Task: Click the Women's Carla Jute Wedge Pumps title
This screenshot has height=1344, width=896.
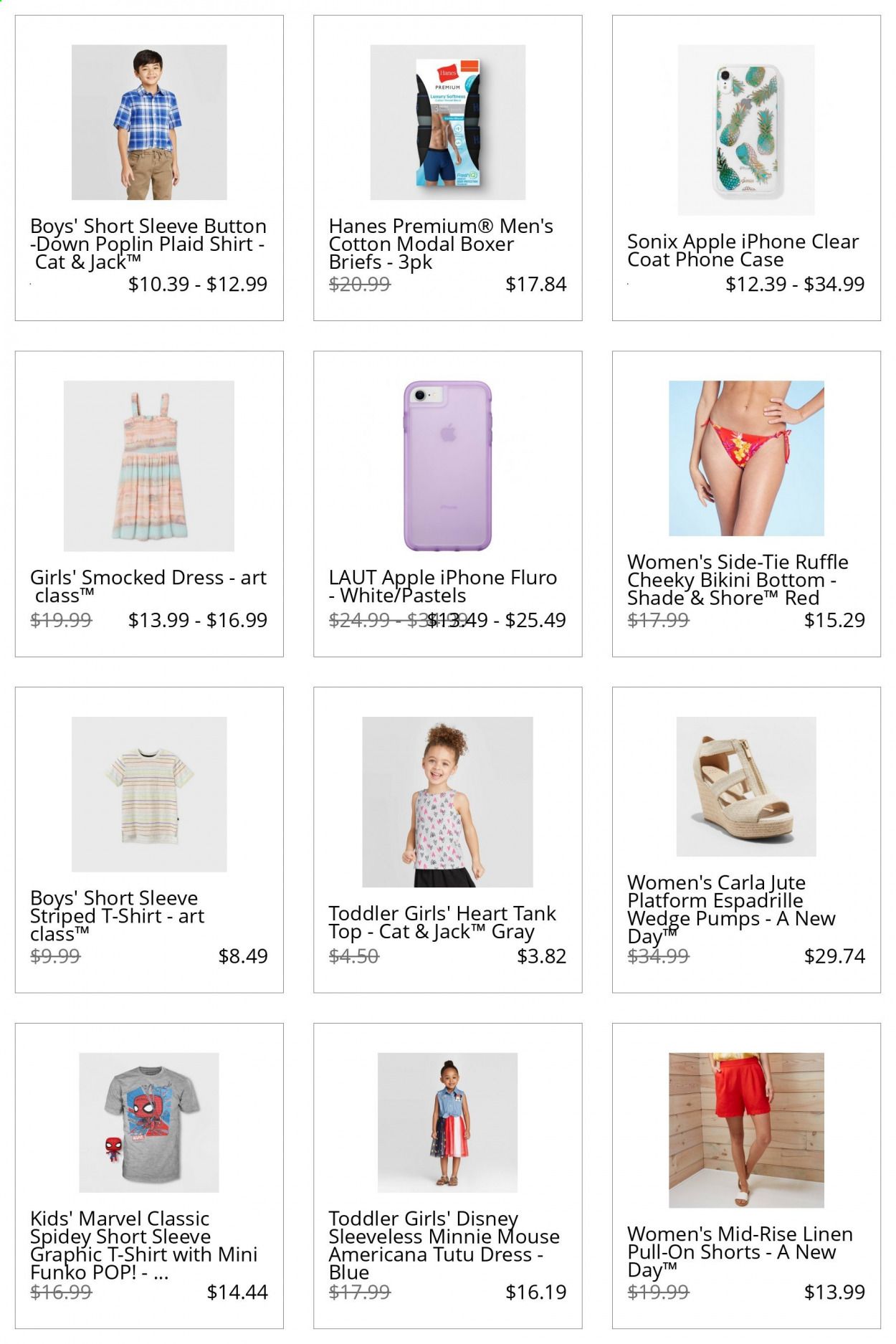Action: coord(731,910)
